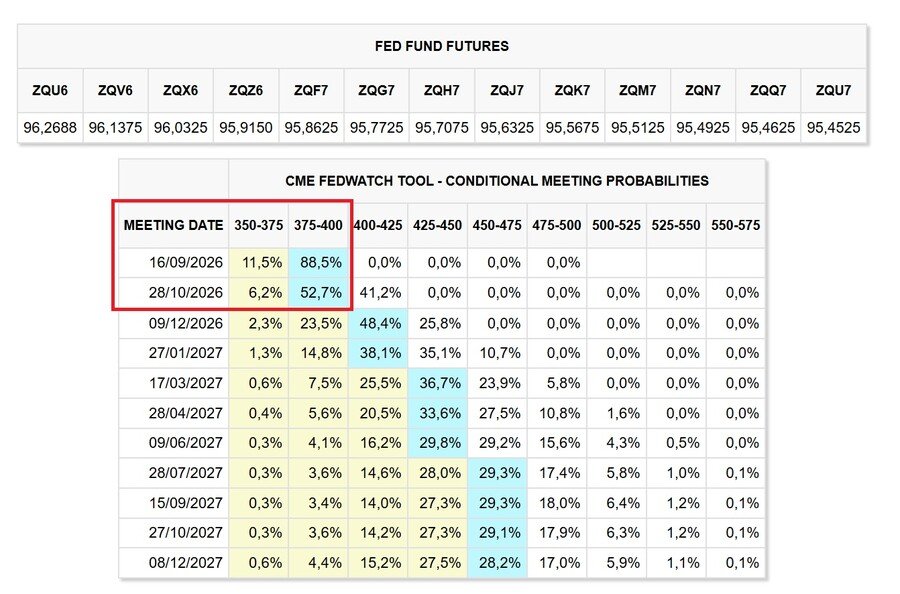Screen dimensions: 900x594
Task: Select the ZQK7 contract header cell
Action: [x=572, y=90]
